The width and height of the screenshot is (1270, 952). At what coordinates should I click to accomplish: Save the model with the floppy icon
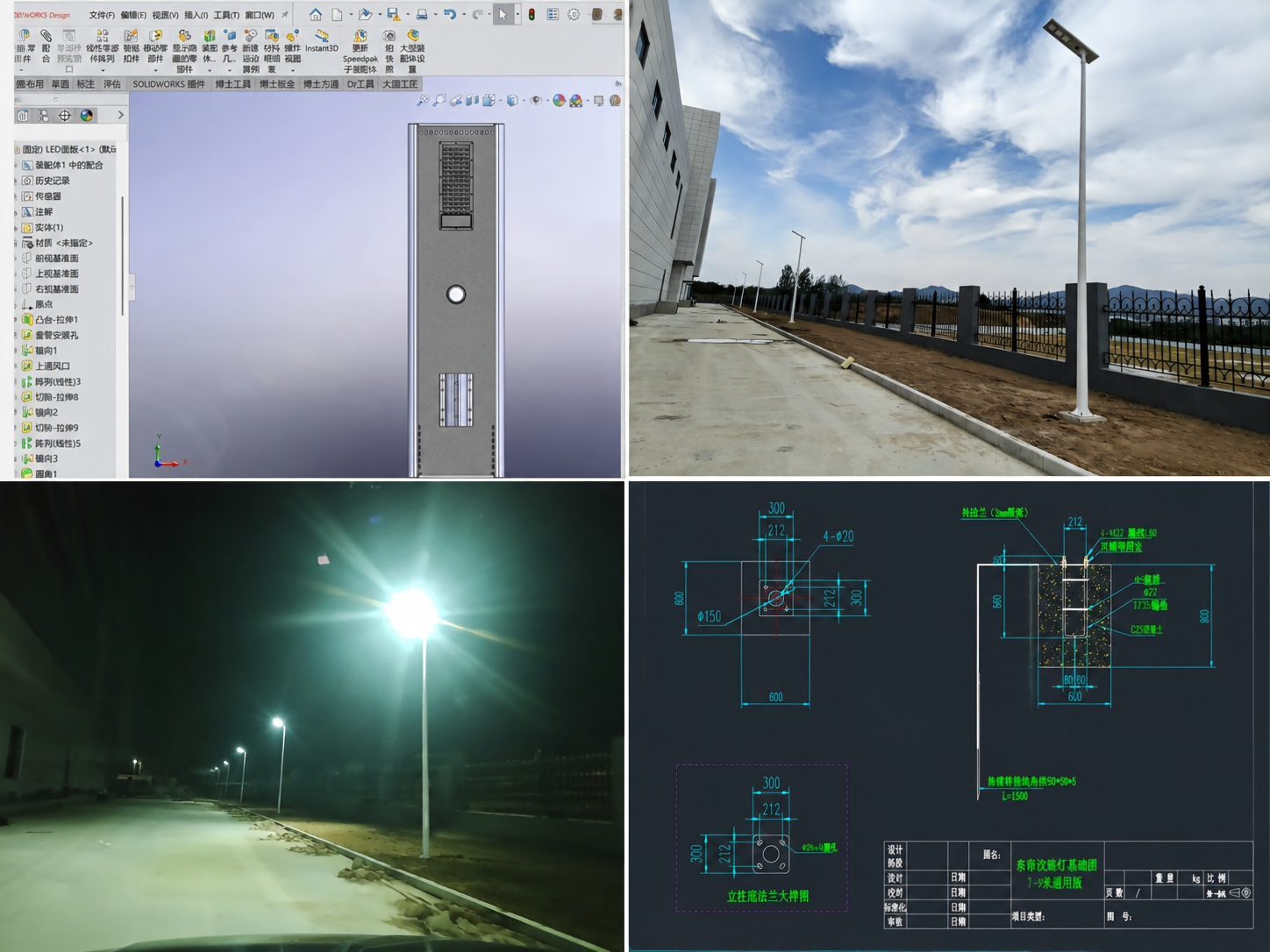(393, 14)
